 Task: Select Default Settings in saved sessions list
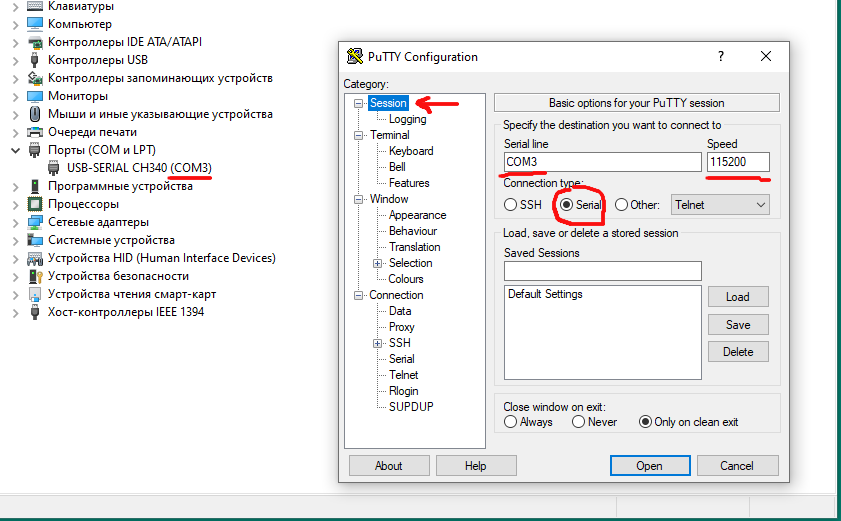pyautogui.click(x=545, y=294)
